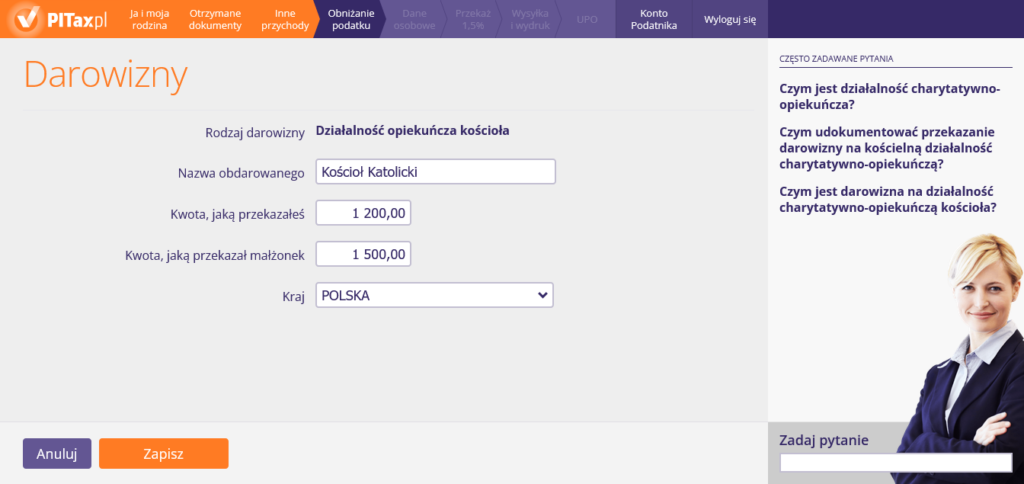Click the Nazwa obdarowanego text field

(434, 172)
